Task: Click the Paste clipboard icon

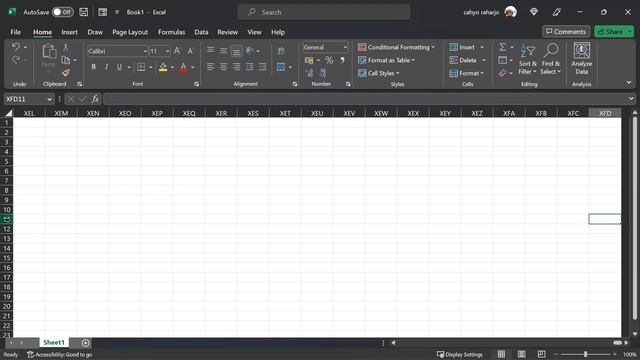Action: pyautogui.click(x=49, y=52)
